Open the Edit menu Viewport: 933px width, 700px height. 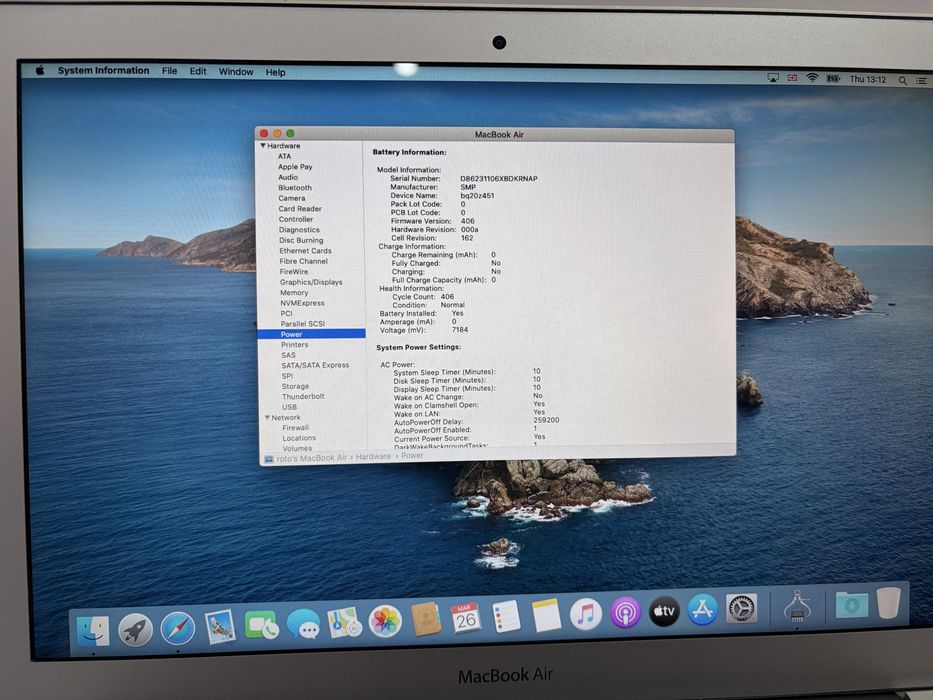click(198, 71)
